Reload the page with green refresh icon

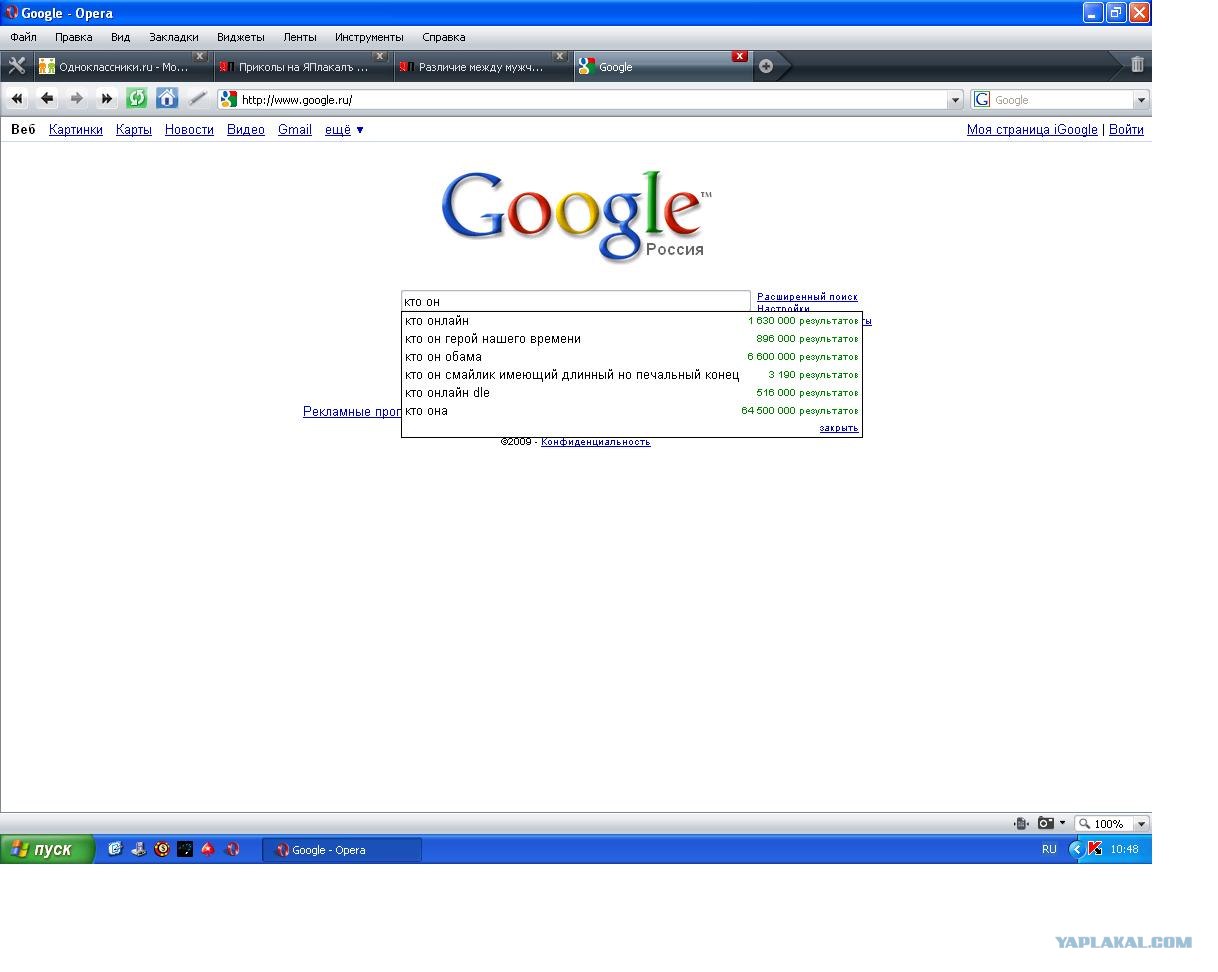[137, 99]
